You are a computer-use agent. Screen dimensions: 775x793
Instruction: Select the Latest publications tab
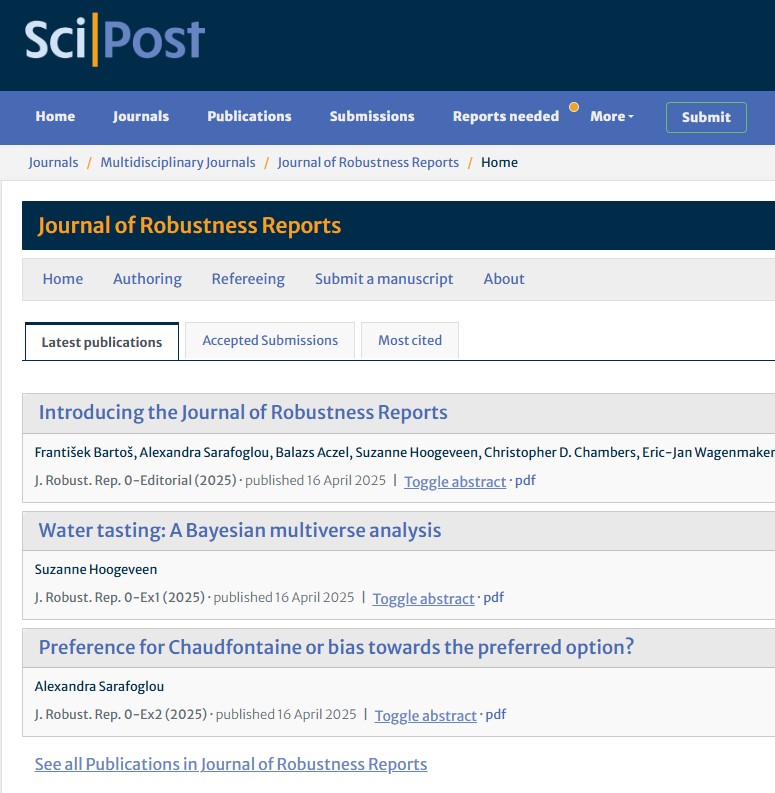[x=102, y=342]
